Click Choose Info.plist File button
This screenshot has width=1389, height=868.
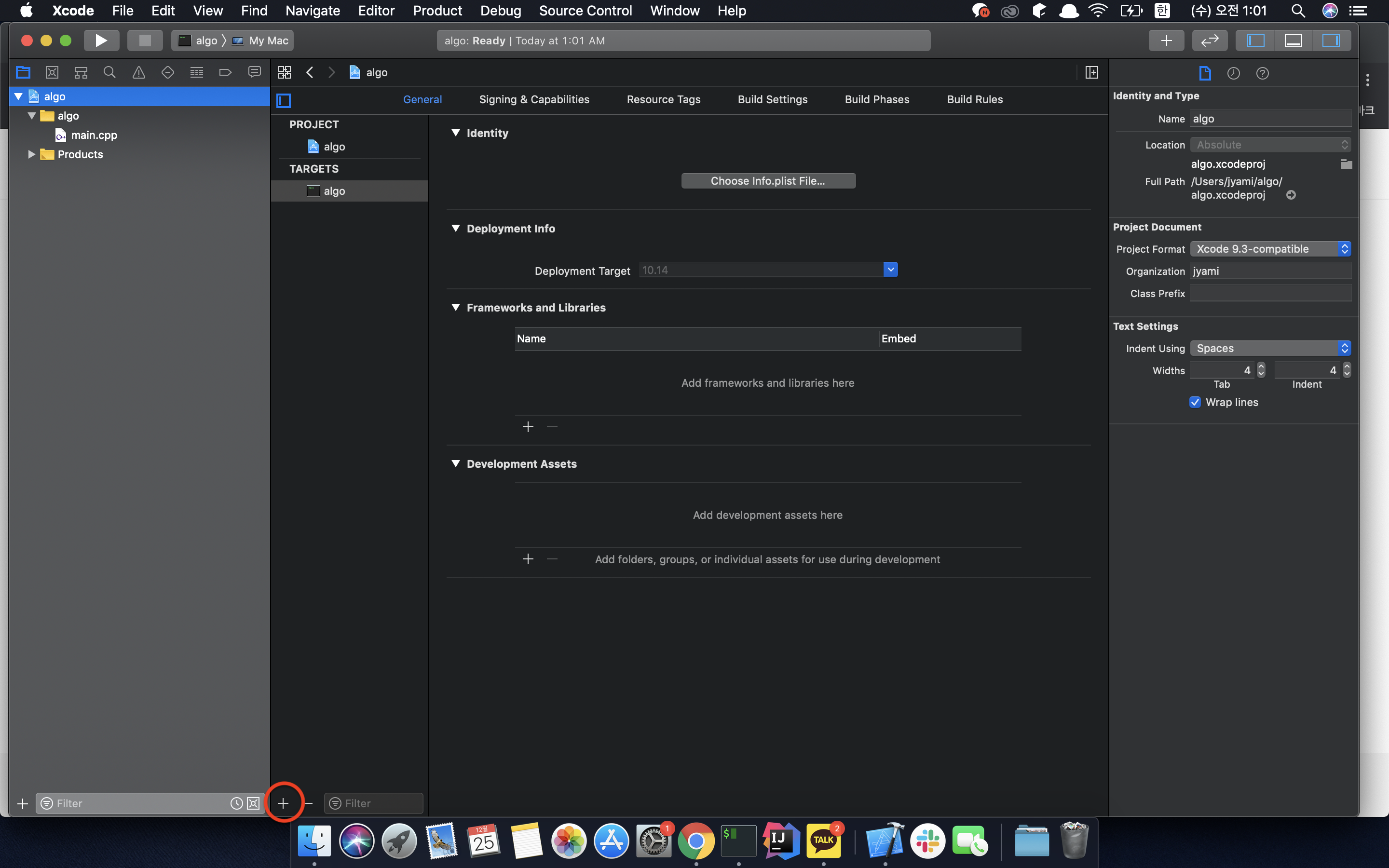(x=768, y=181)
